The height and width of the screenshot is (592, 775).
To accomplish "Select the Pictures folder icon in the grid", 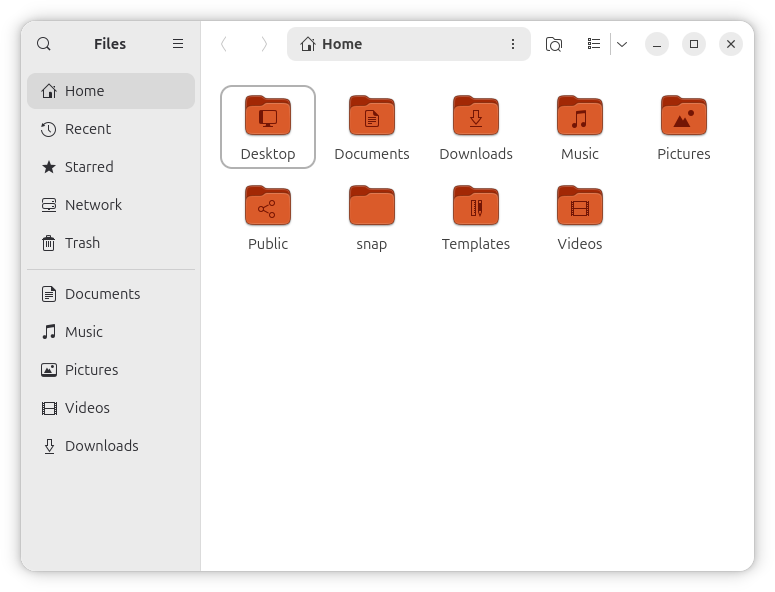I will tap(684, 116).
